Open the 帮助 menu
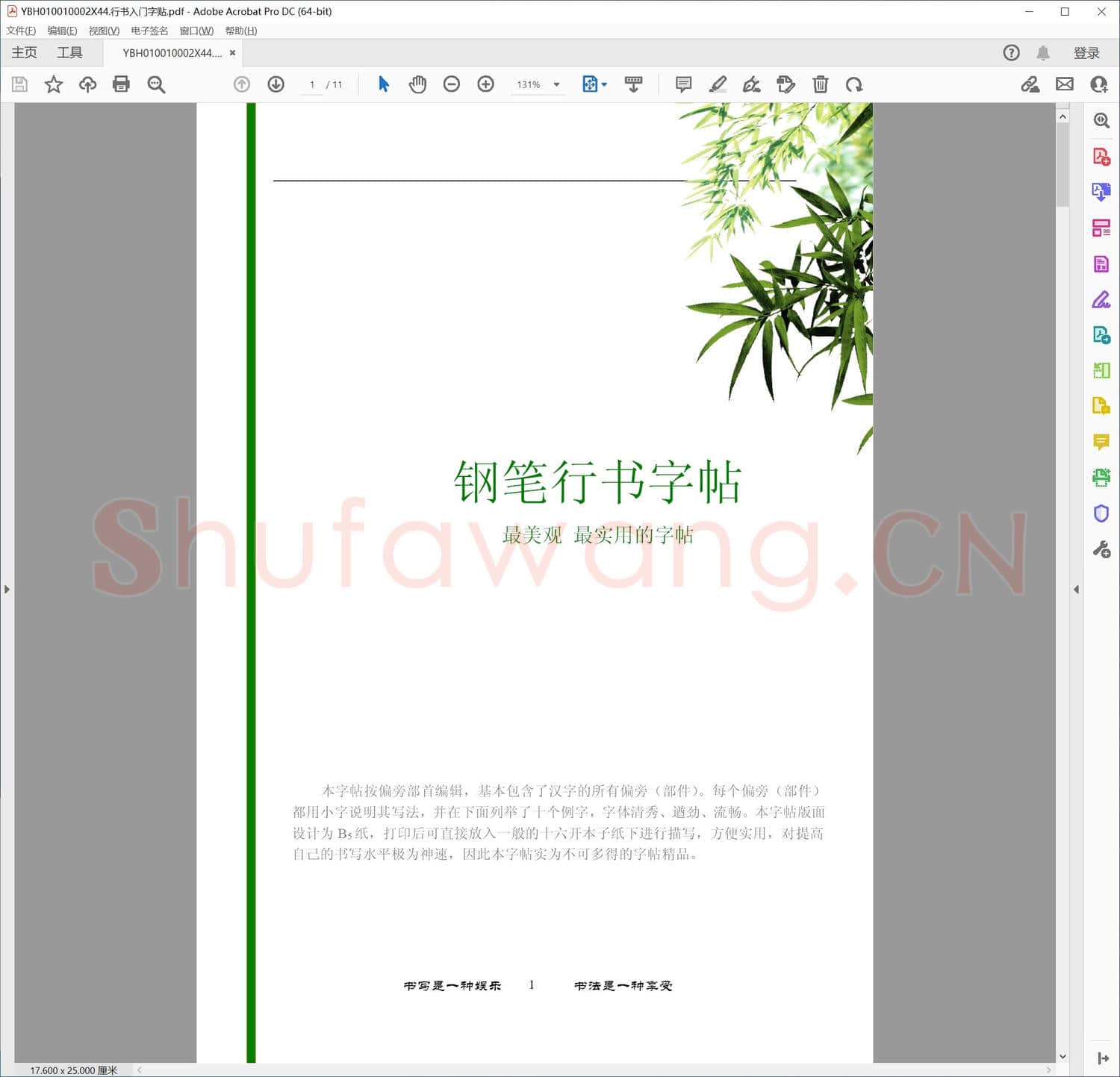Image resolution: width=1120 pixels, height=1077 pixels. click(241, 31)
